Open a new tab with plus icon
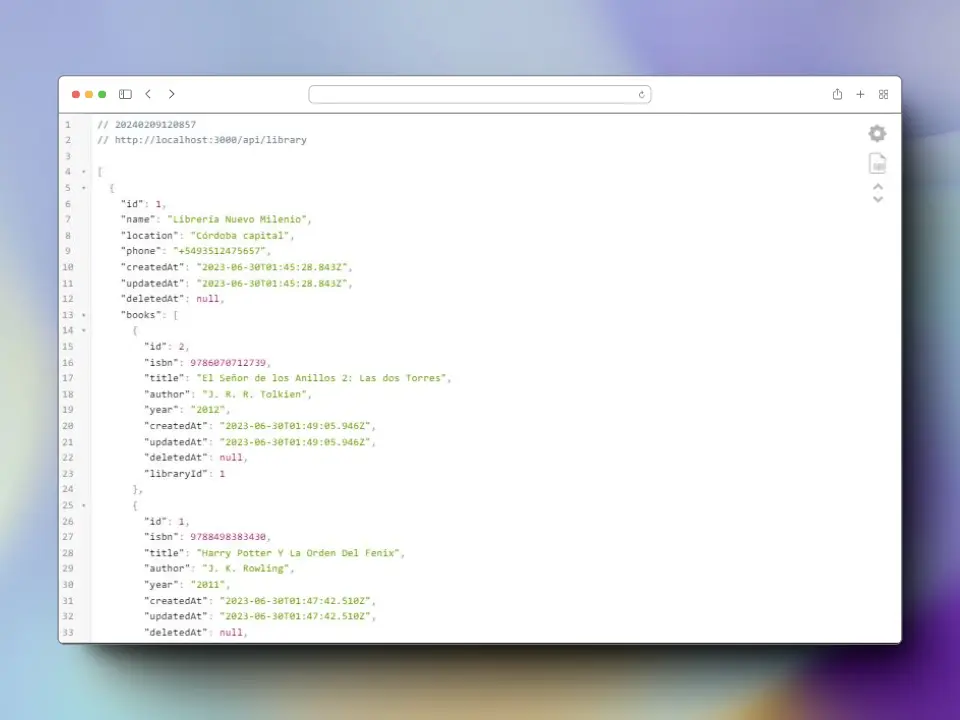Viewport: 960px width, 720px height. pyautogui.click(x=860, y=94)
